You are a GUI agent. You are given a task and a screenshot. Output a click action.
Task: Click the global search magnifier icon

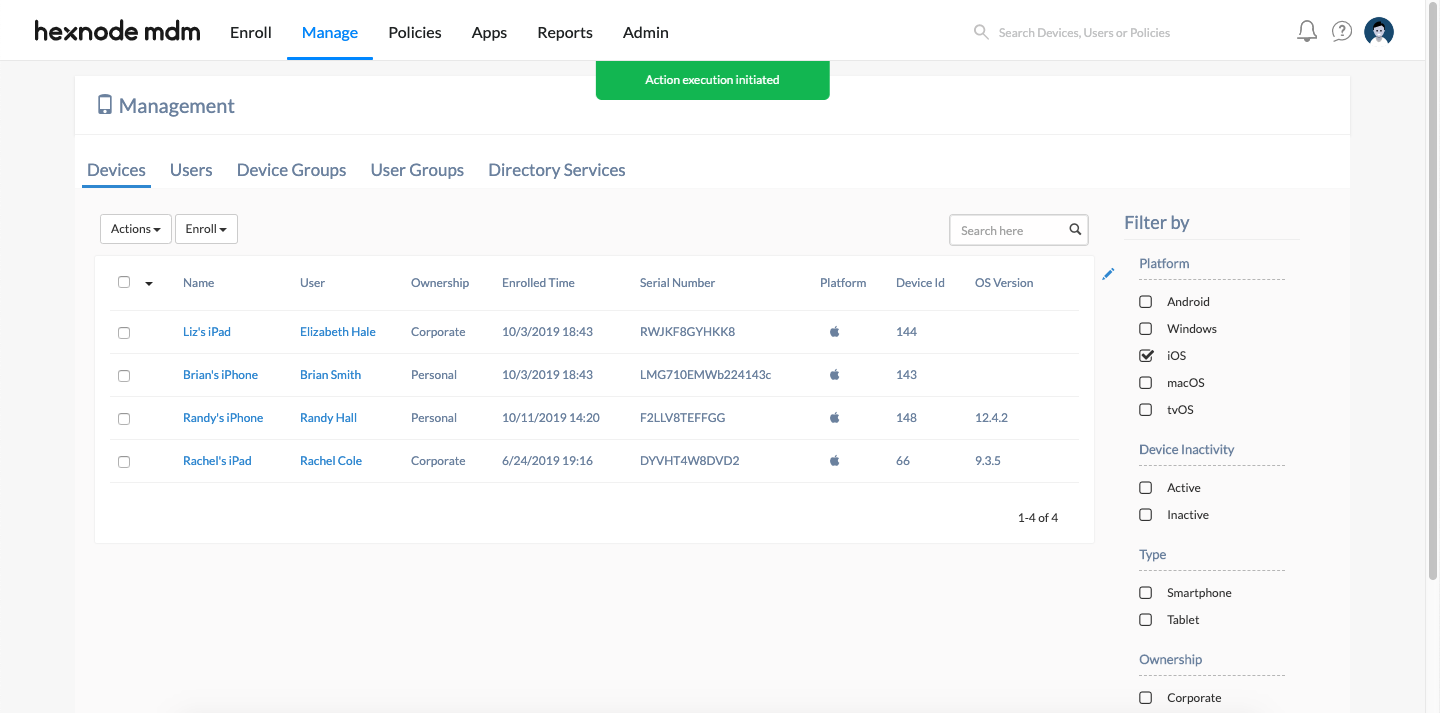pyautogui.click(x=981, y=32)
